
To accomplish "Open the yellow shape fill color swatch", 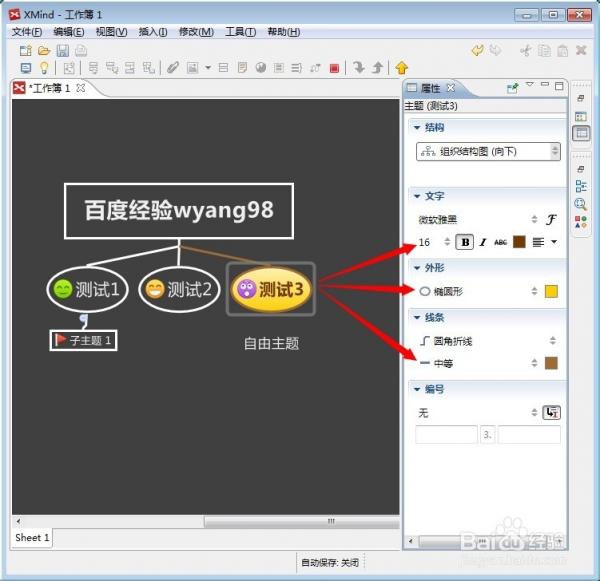I will pyautogui.click(x=551, y=292).
